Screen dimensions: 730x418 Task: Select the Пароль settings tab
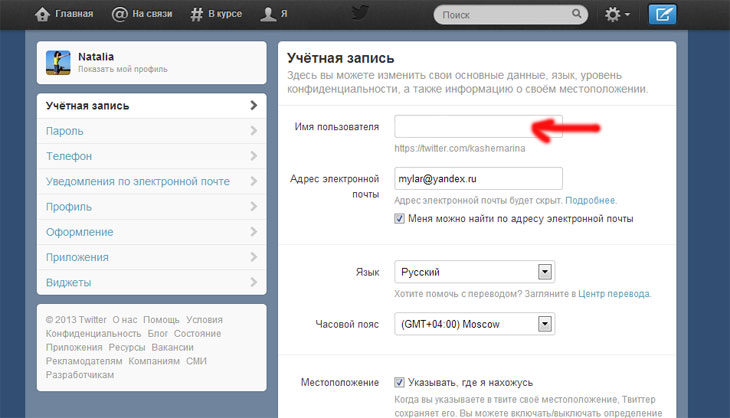[x=152, y=131]
